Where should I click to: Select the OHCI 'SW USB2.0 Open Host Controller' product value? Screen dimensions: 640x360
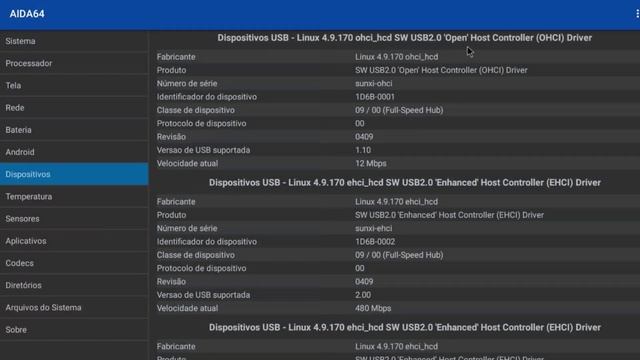[441, 70]
